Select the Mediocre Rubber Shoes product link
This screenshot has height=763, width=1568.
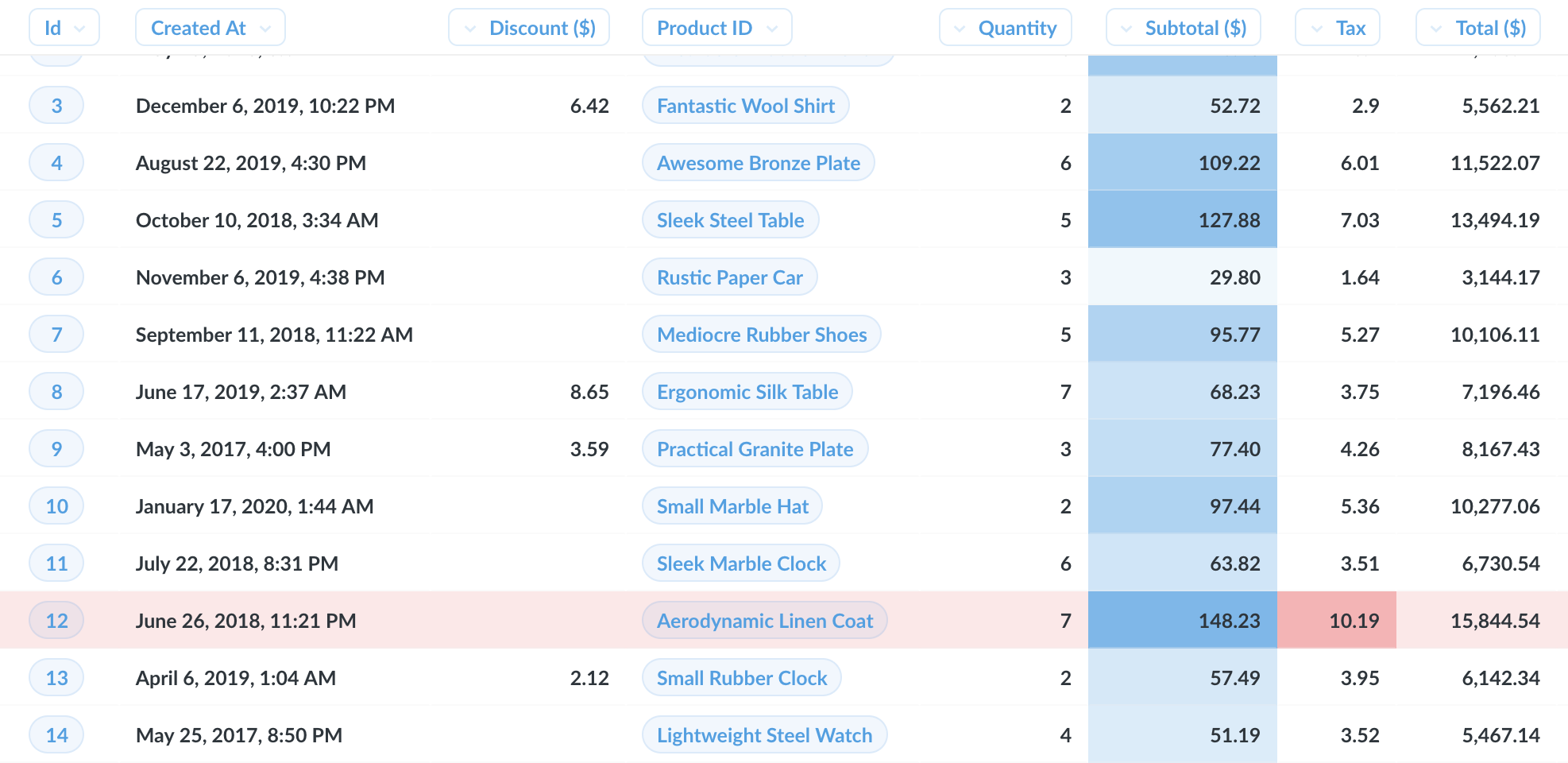coord(761,335)
